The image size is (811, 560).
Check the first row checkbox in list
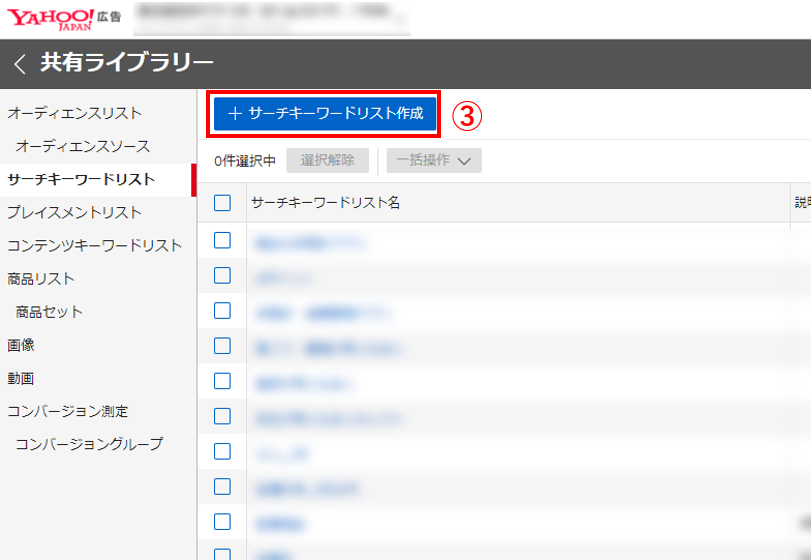[x=223, y=241]
